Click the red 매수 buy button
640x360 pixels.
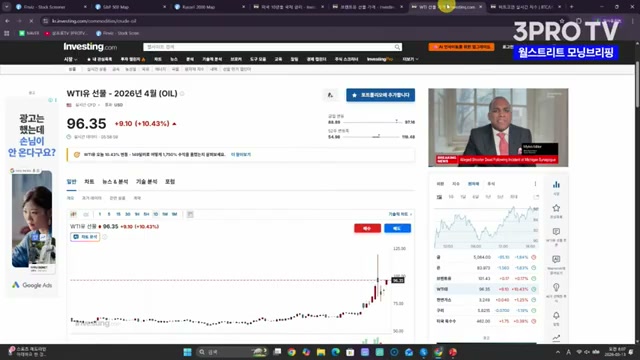pyautogui.click(x=367, y=228)
